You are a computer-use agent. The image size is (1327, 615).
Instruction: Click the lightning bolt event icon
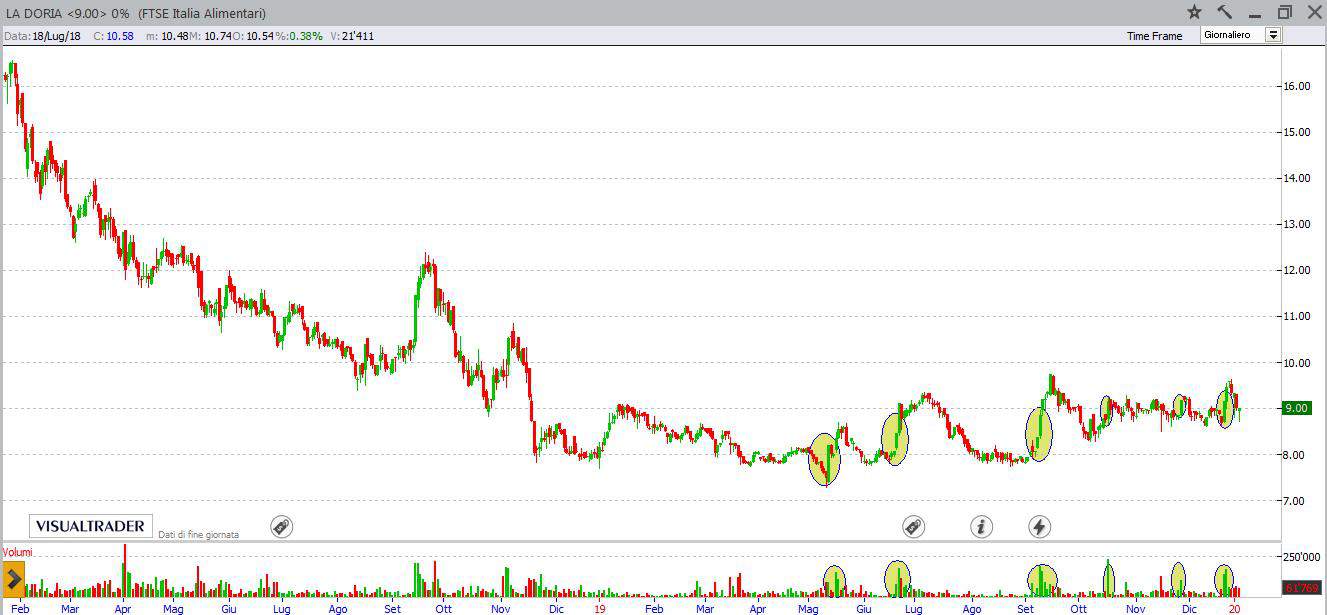click(x=1039, y=526)
